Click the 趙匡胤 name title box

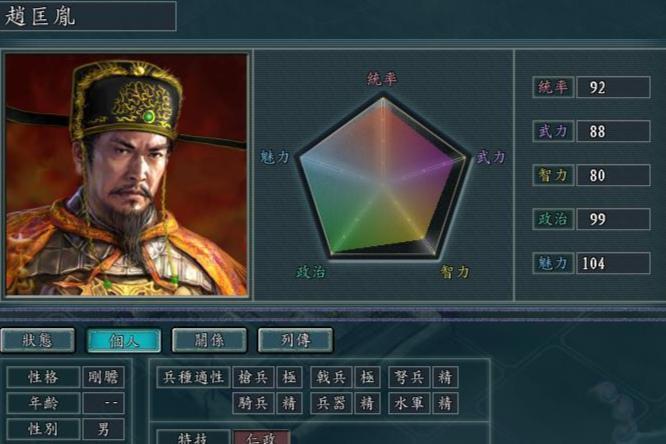tap(87, 16)
